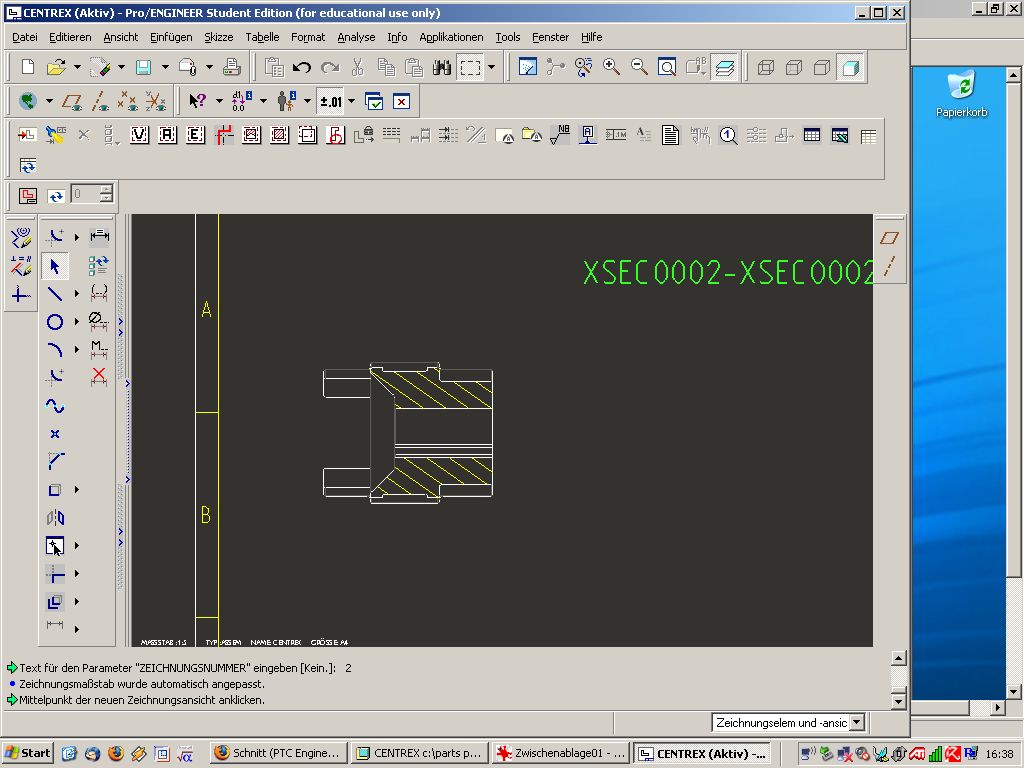
Task: Click the Print icon in toolbar
Action: click(x=232, y=68)
